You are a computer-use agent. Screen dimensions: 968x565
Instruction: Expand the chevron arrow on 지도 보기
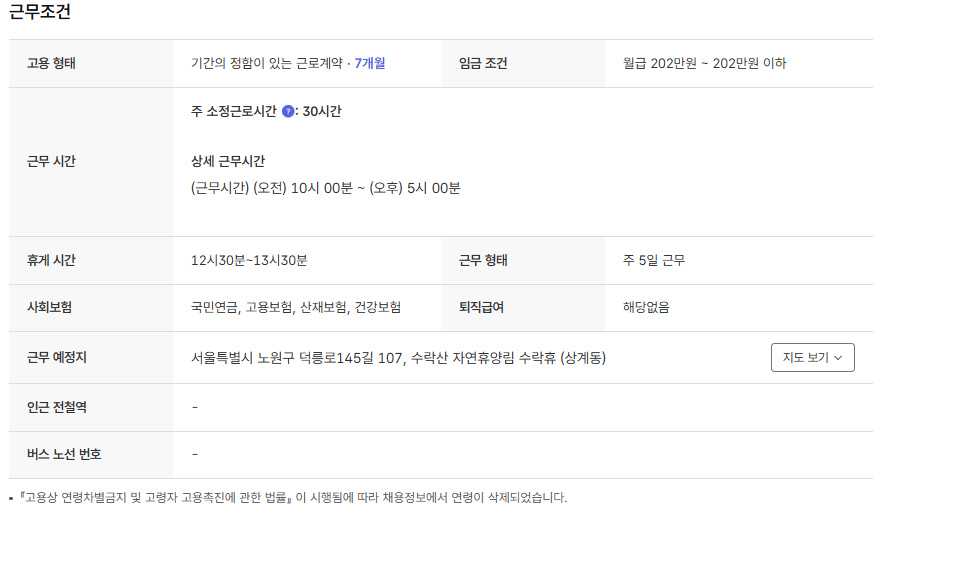[838, 358]
